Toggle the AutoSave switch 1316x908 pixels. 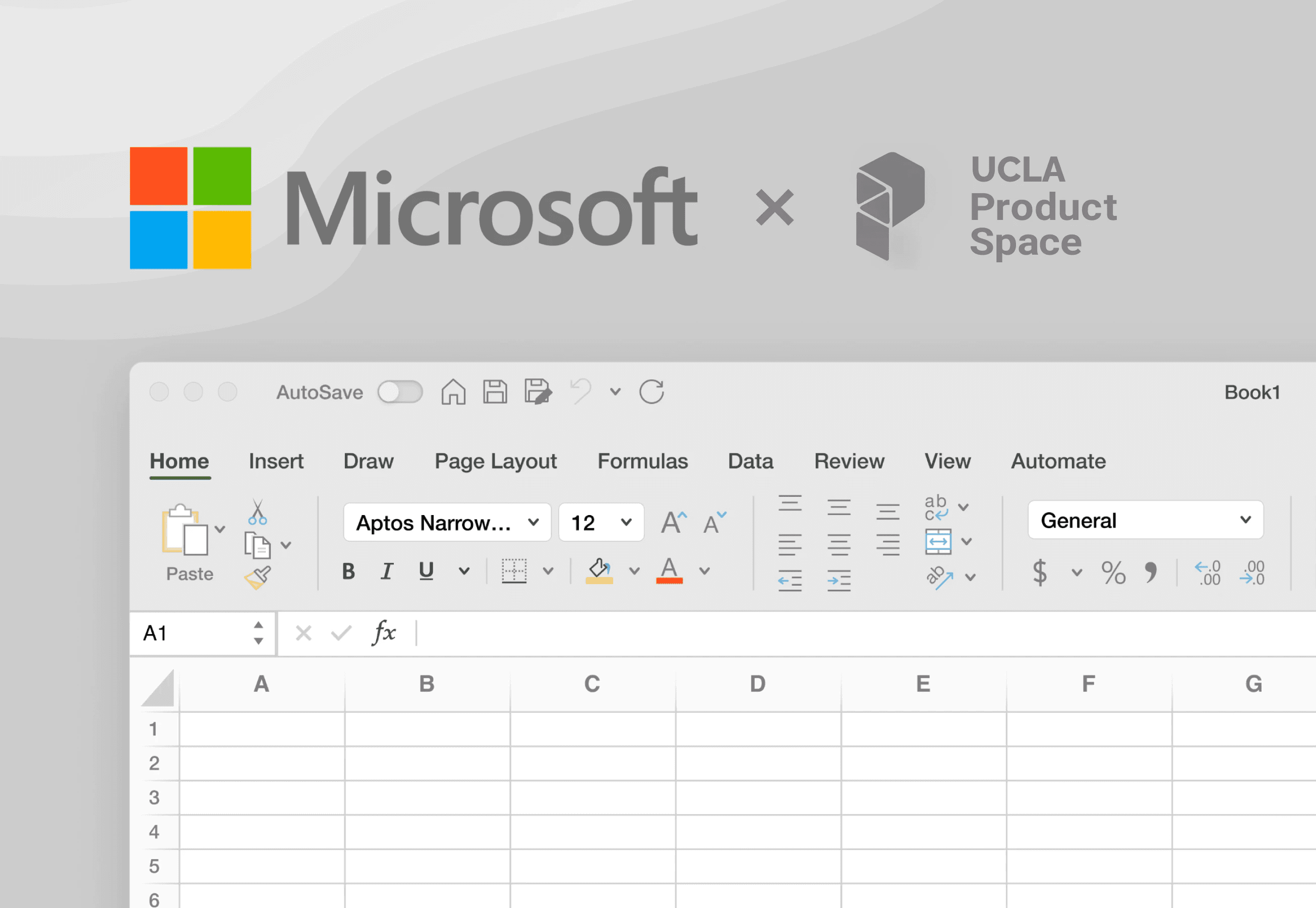pos(400,392)
